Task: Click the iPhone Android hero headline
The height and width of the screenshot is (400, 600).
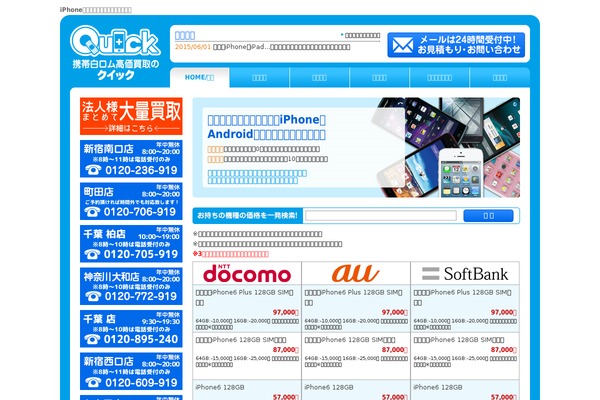Action: tap(267, 127)
